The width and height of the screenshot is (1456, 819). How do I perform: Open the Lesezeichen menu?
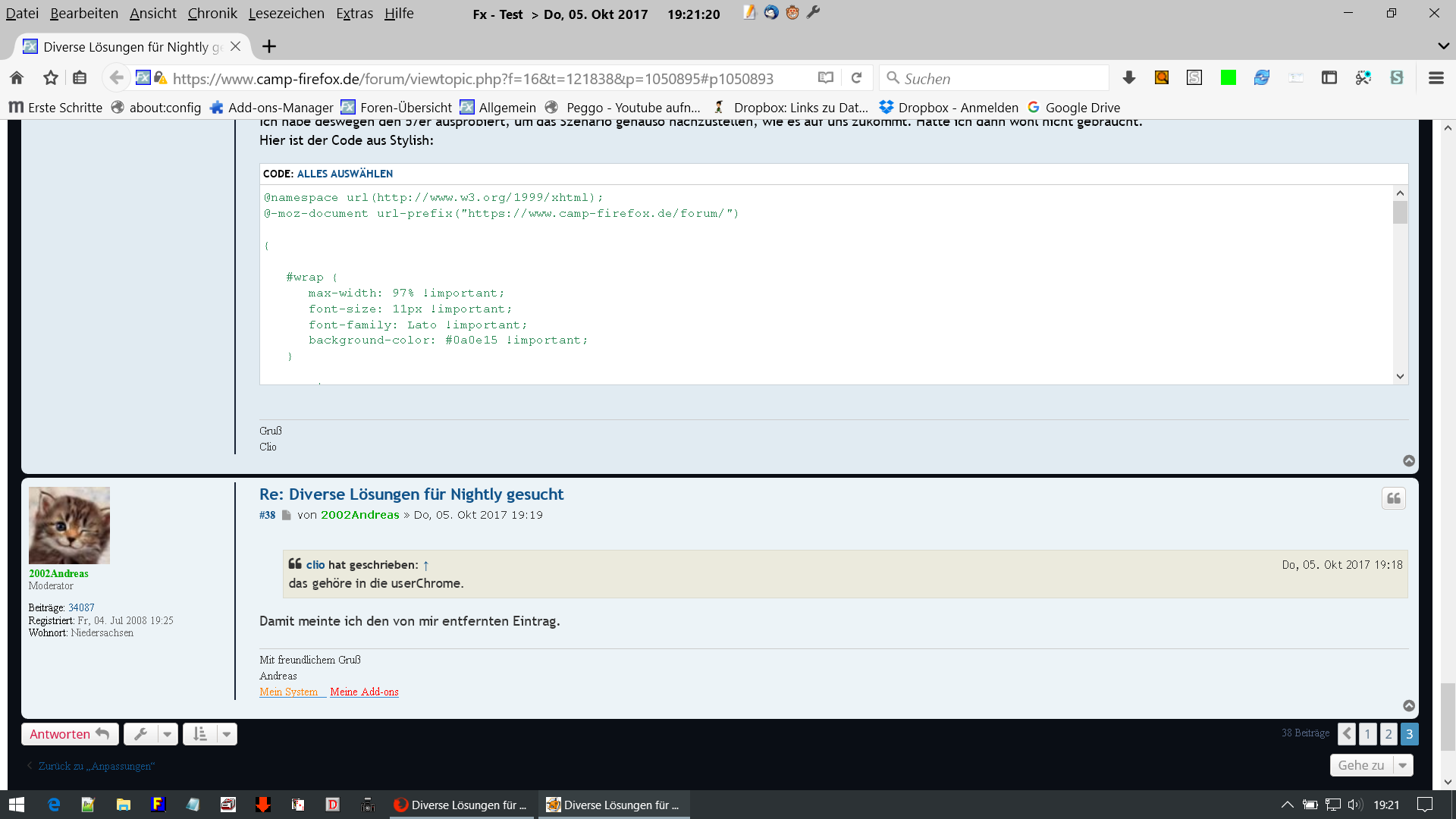[x=286, y=14]
